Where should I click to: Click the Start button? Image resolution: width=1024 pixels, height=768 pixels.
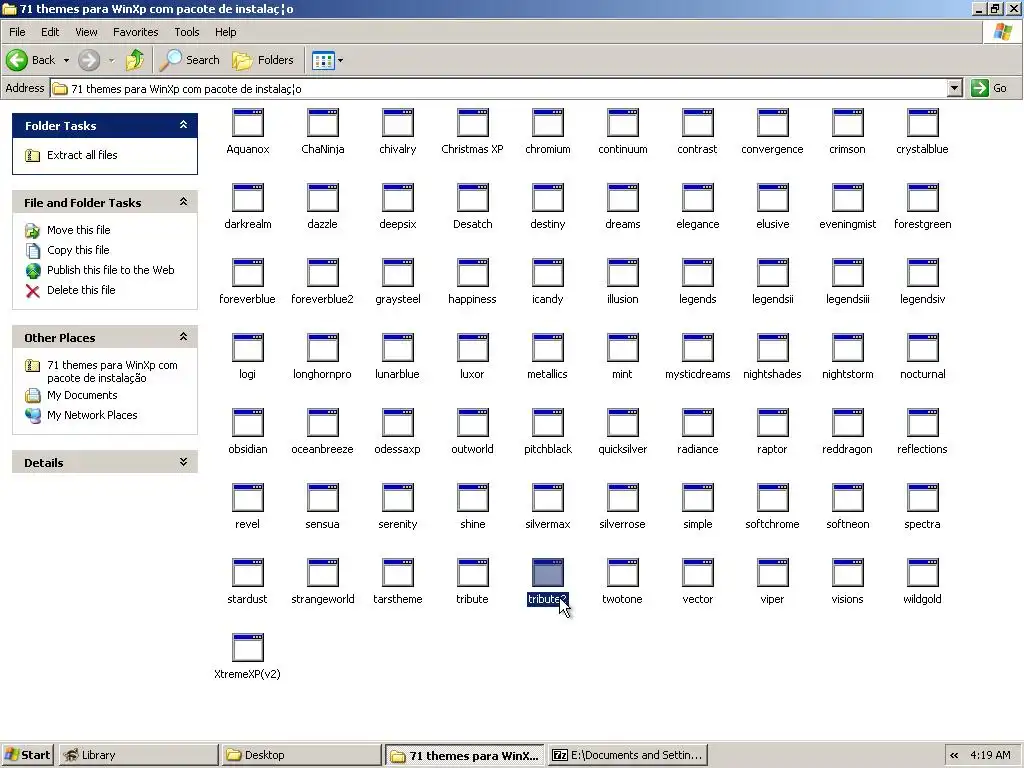point(27,755)
